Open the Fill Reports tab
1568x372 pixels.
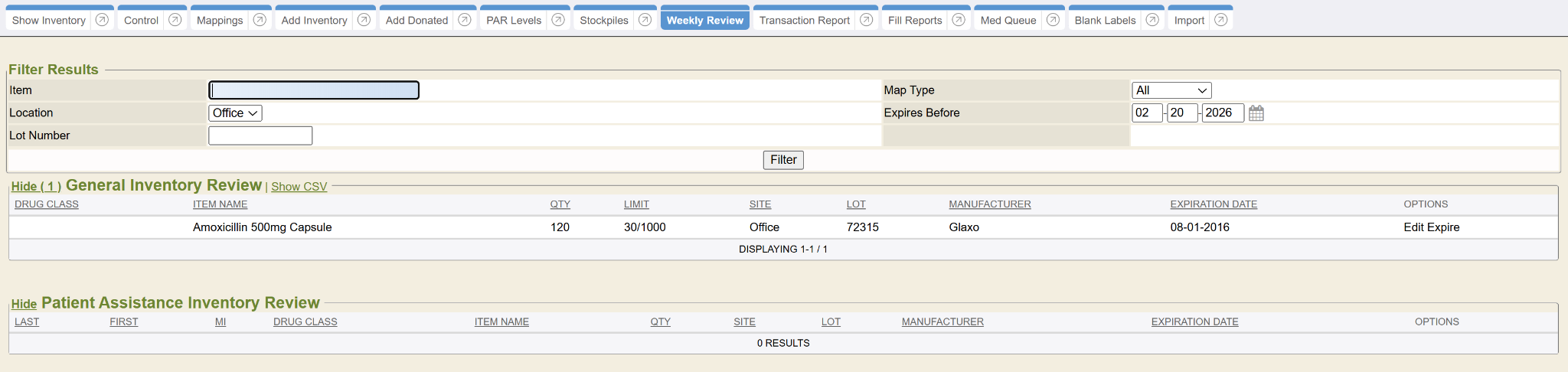coord(915,21)
